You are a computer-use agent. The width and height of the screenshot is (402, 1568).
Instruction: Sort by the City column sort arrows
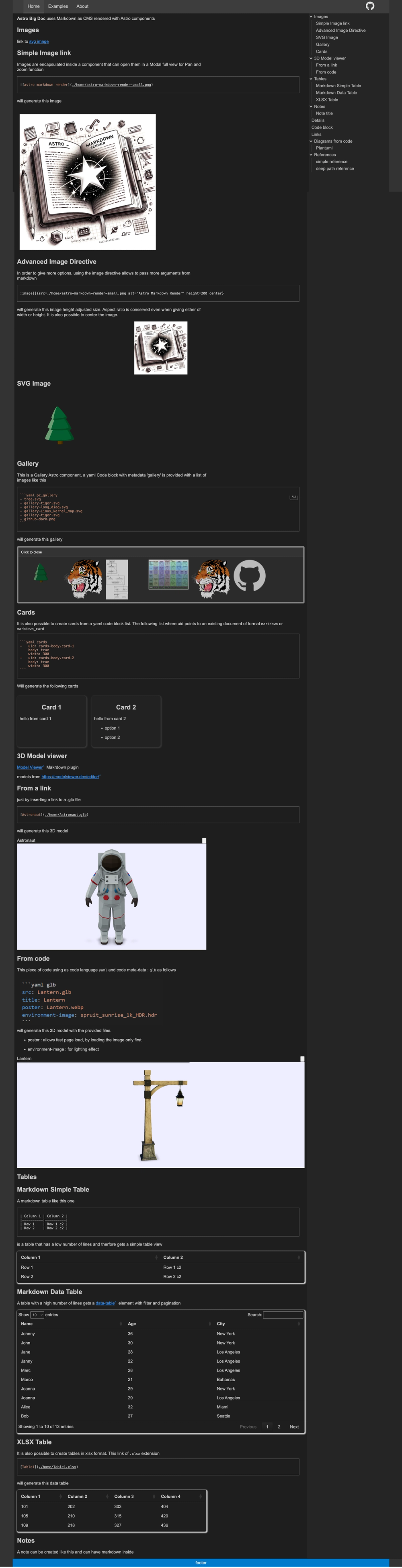point(299,1323)
